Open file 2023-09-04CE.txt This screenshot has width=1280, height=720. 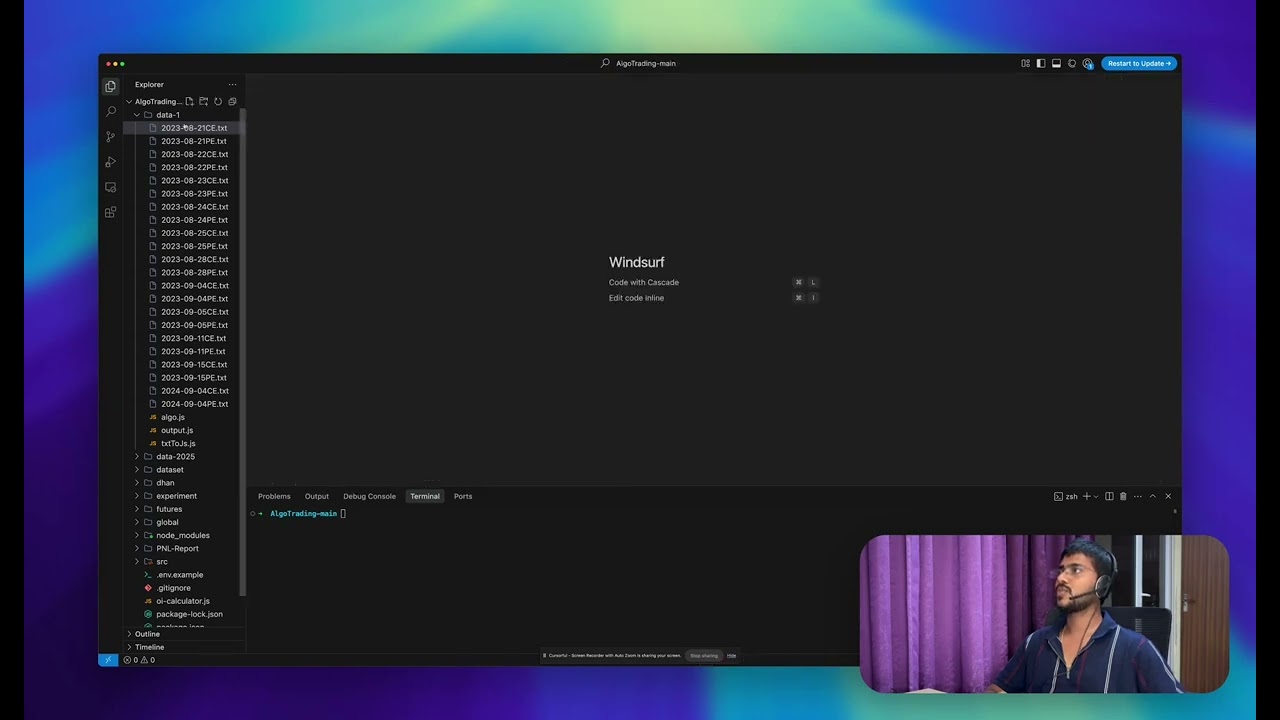195,286
